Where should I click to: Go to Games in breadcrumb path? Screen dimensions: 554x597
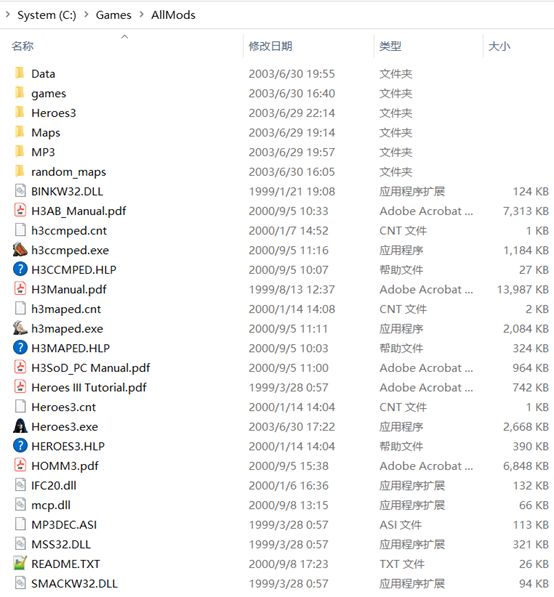(x=113, y=15)
